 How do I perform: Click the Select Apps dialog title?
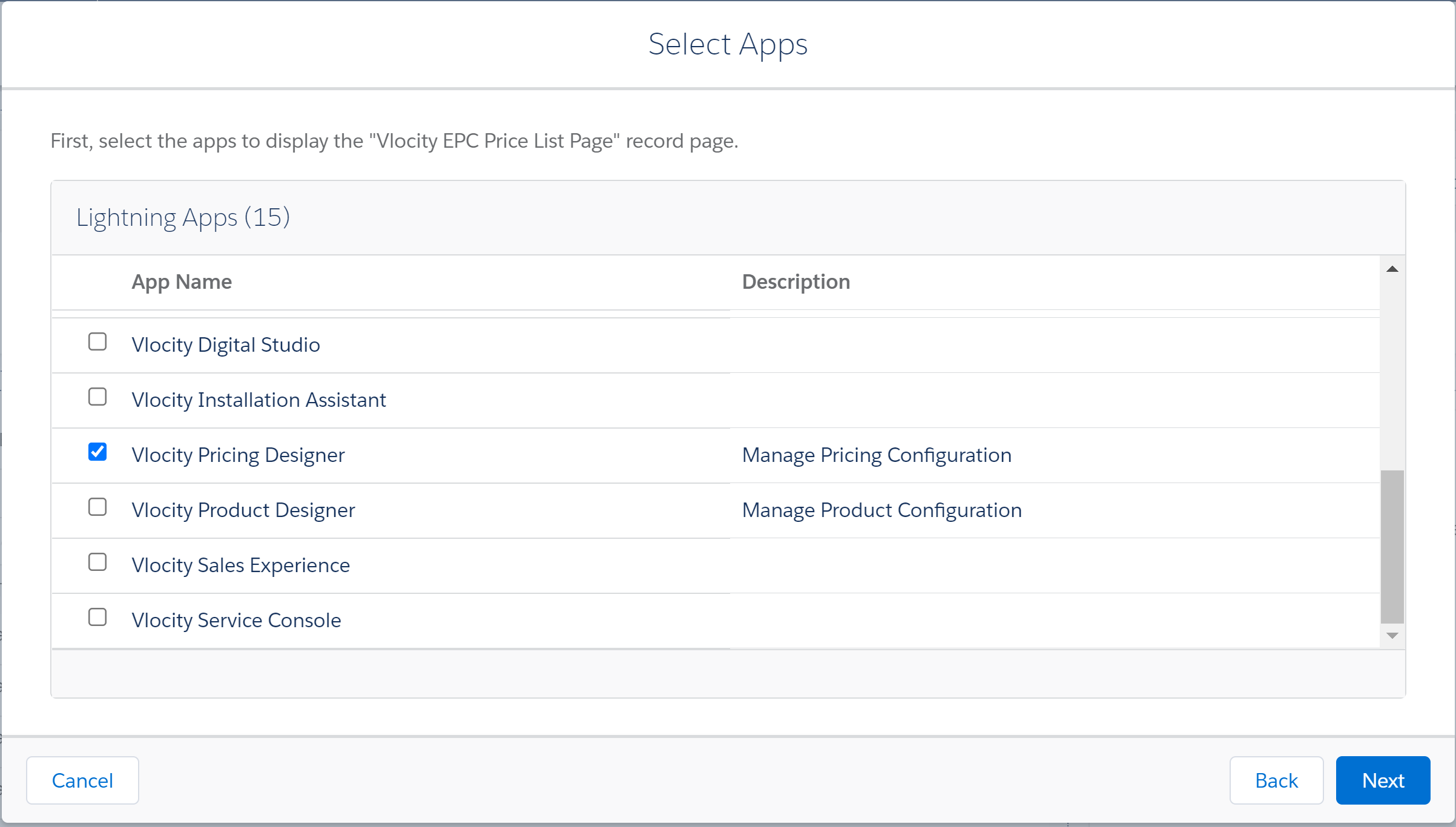[x=728, y=44]
